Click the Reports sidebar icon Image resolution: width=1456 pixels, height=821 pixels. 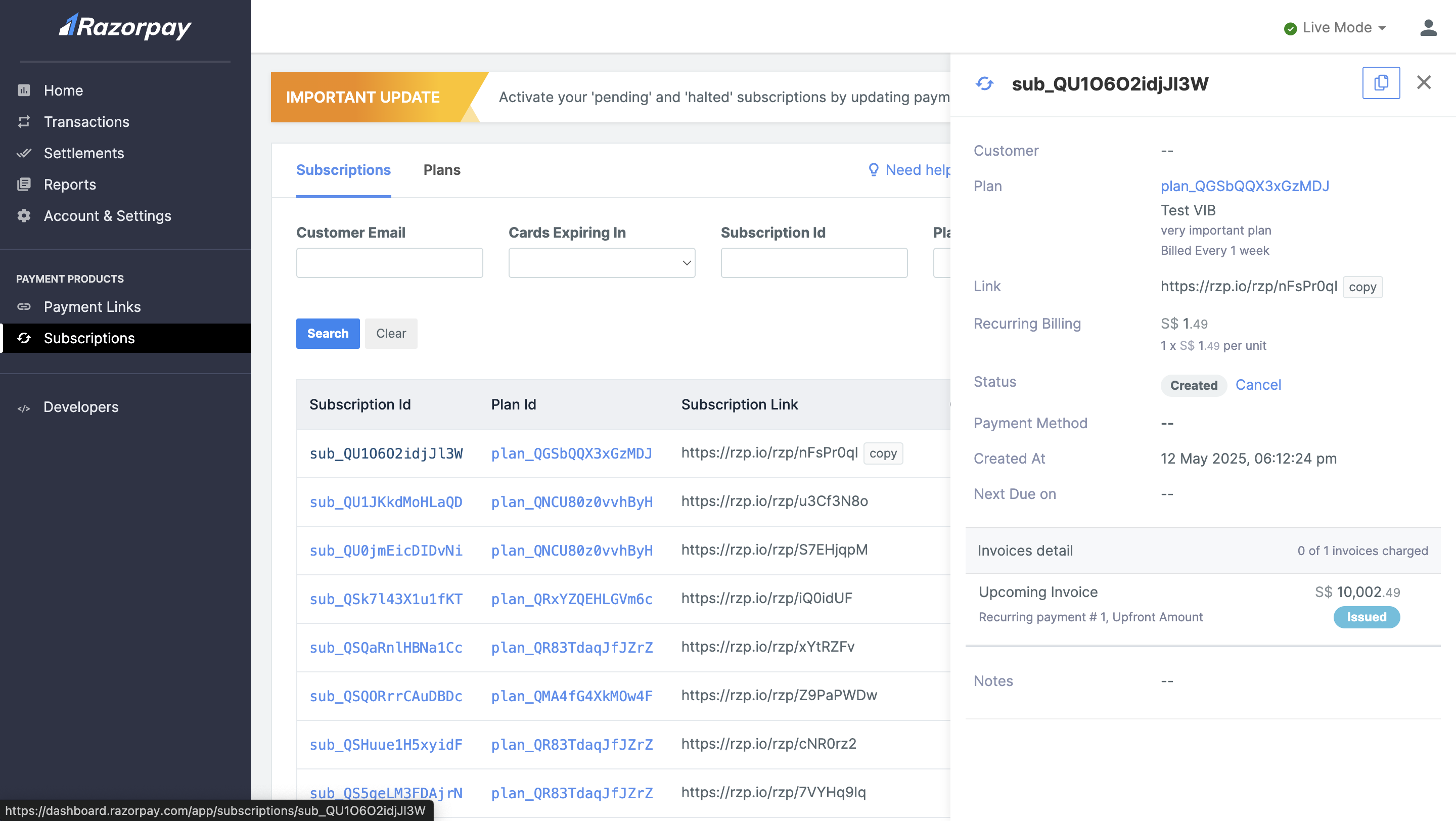(x=24, y=184)
